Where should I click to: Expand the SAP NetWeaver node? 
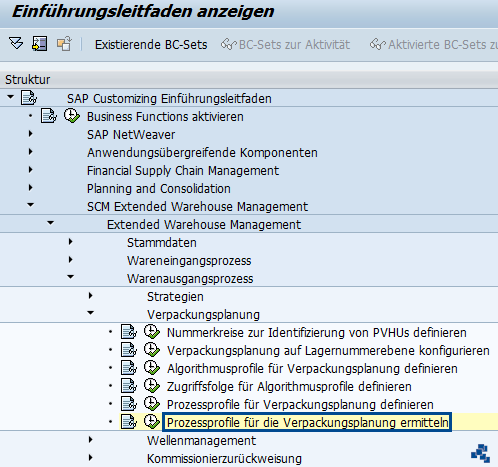(30, 134)
